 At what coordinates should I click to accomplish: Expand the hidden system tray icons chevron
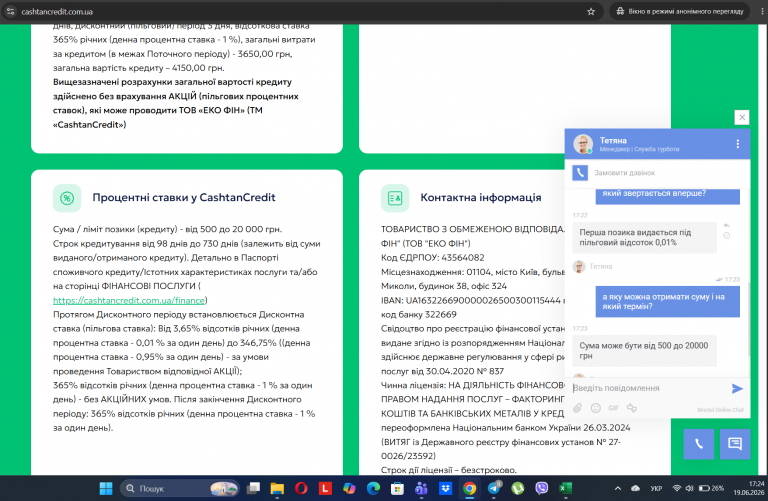click(618, 488)
